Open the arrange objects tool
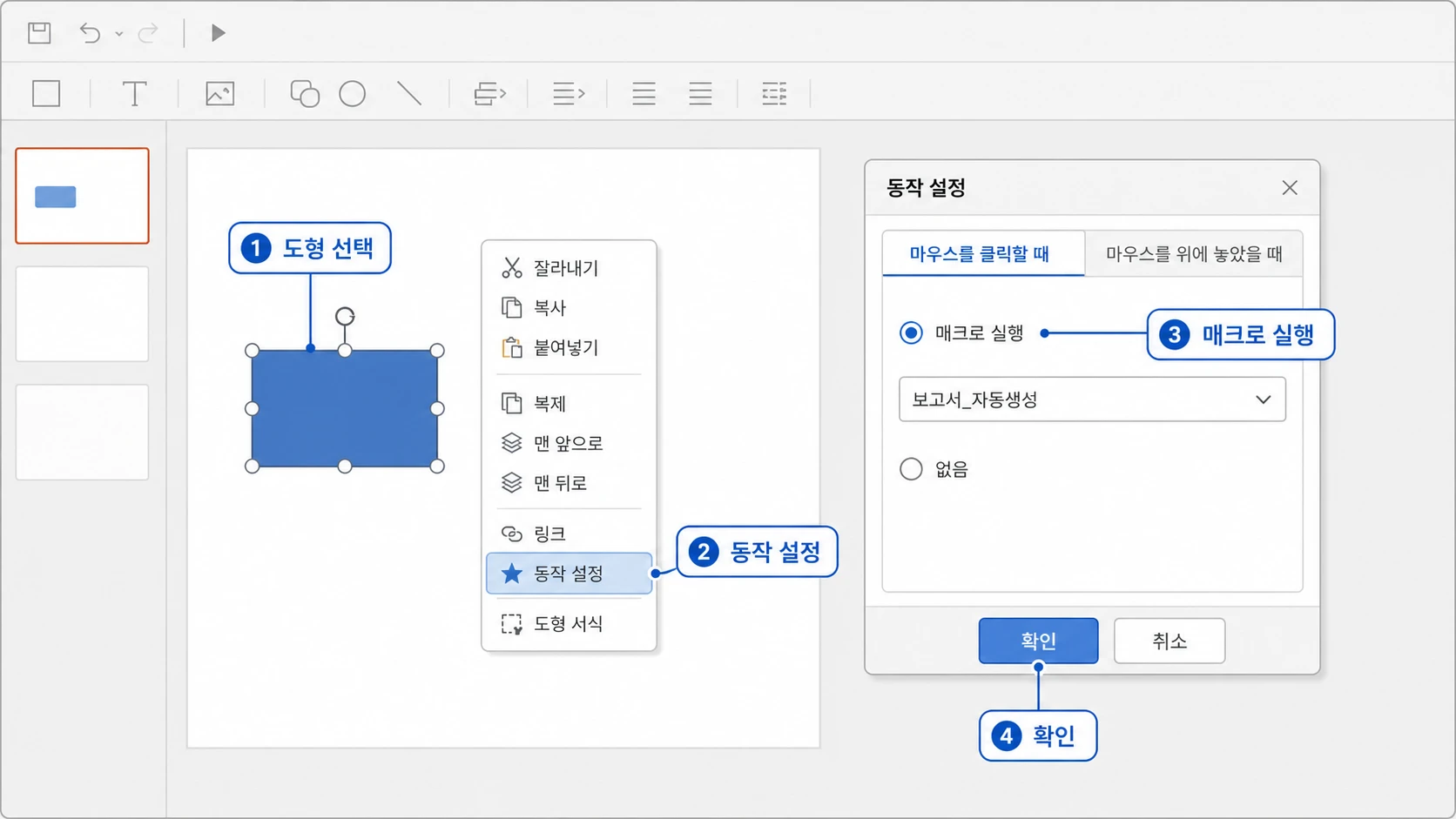The height and width of the screenshot is (819, 1456). 489,93
